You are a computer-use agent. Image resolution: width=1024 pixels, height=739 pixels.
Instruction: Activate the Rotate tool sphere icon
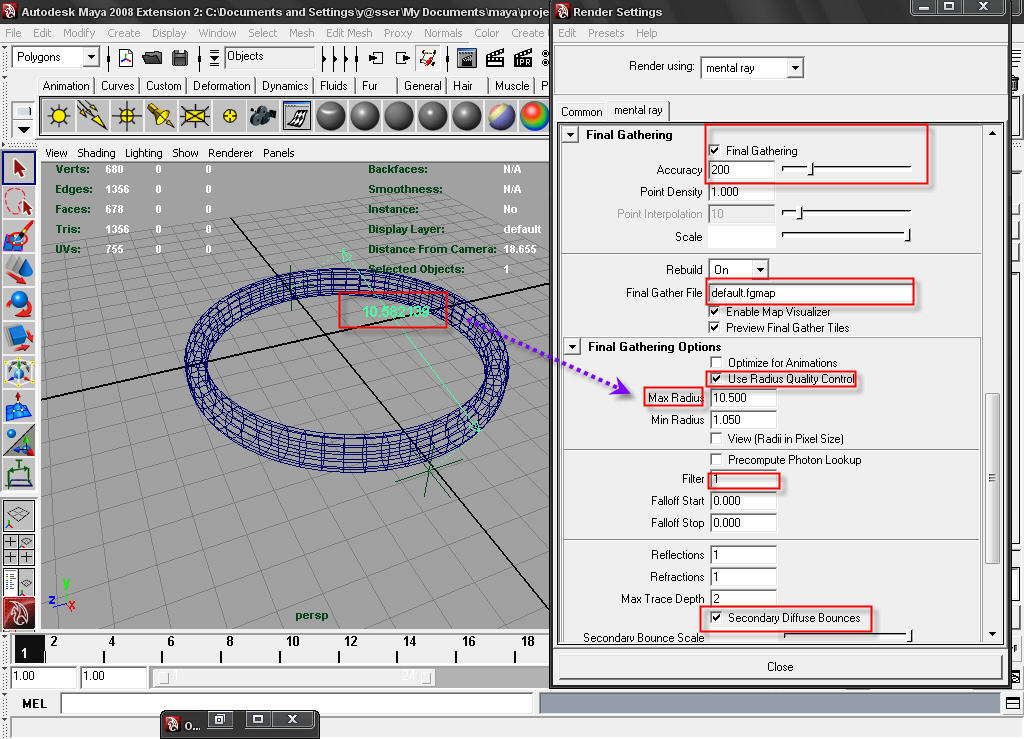(19, 304)
